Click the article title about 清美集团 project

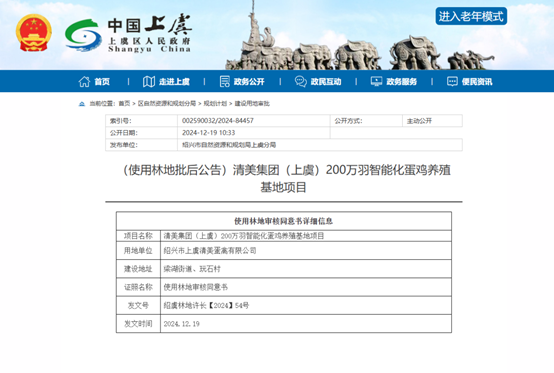click(287, 178)
